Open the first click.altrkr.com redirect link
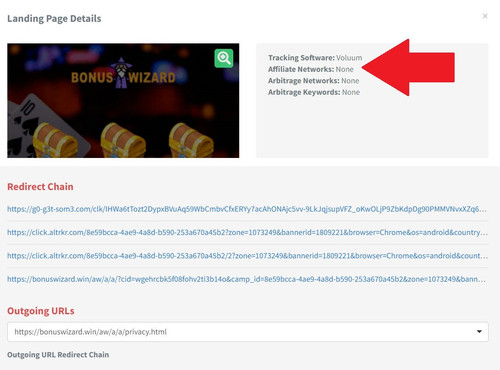Viewport: 500px width, 370px height. [x=247, y=232]
